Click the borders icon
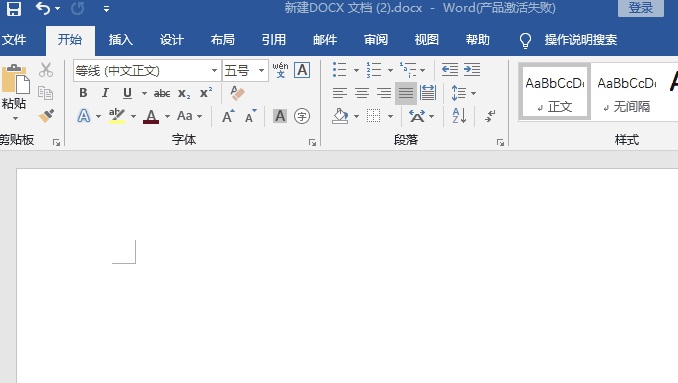Viewport: 678px width, 383px height. 374,116
